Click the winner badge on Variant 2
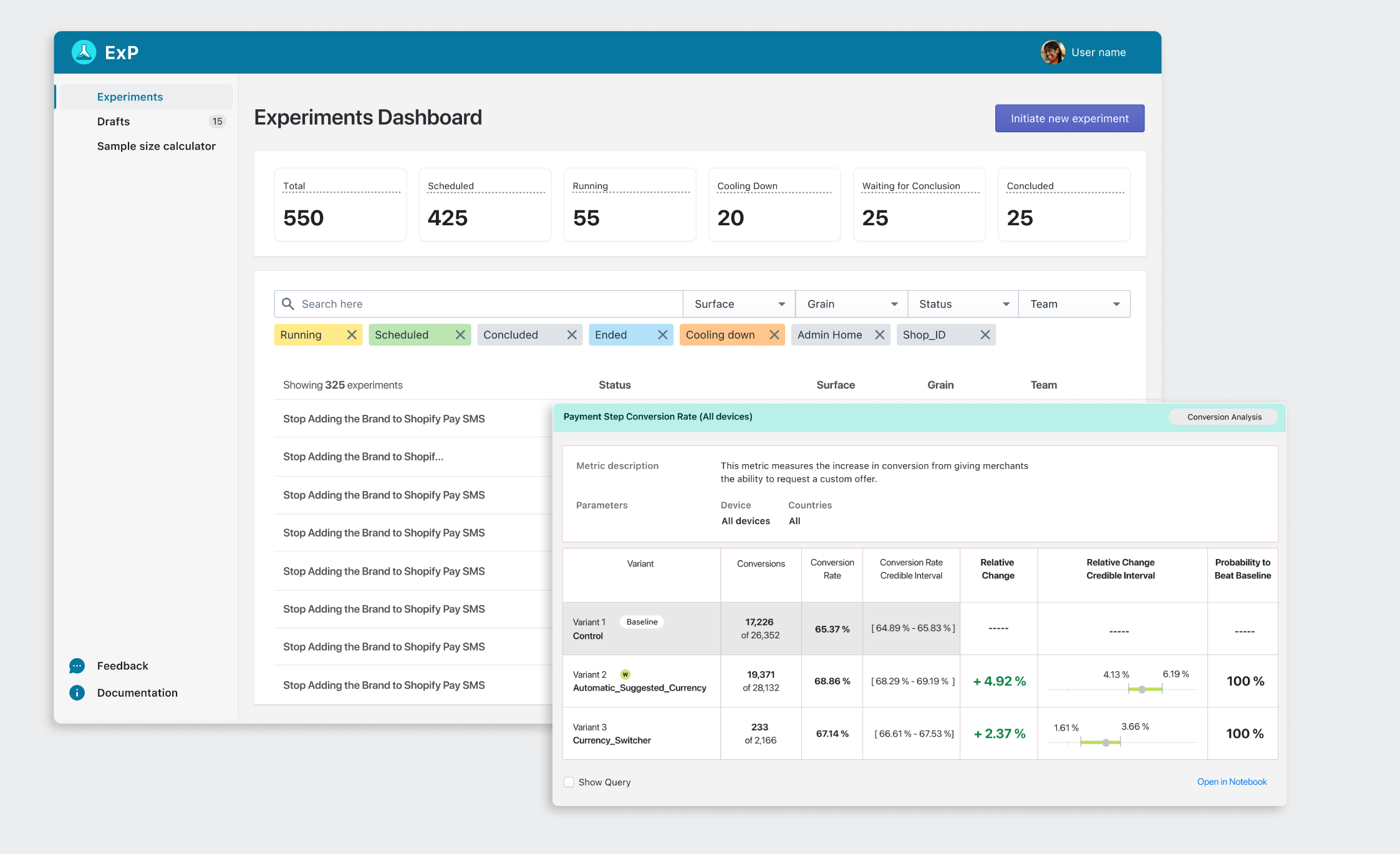 pos(625,674)
